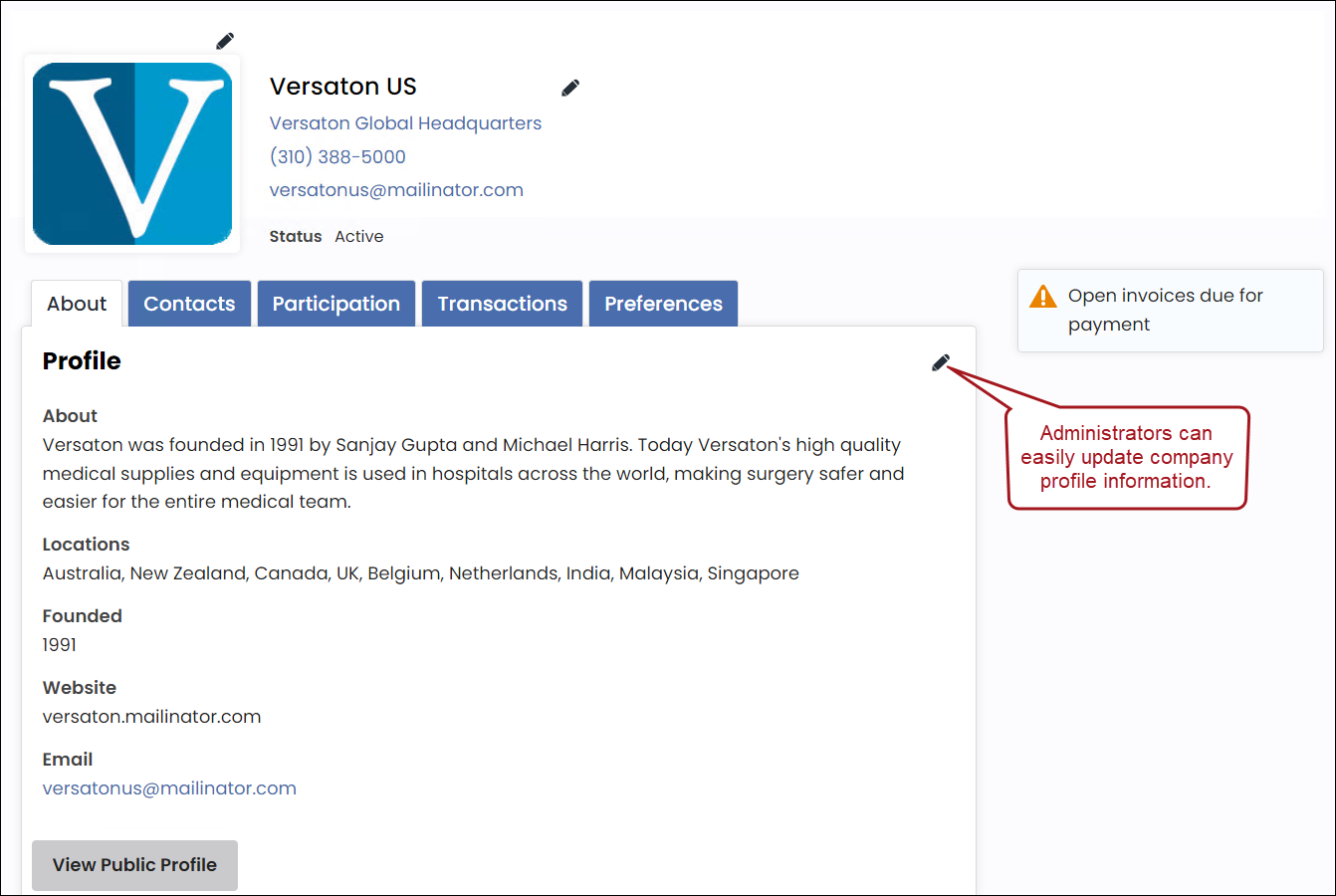Click the edit pencil beside Versaton US name
Viewport: 1336px width, 896px height.
click(x=570, y=88)
